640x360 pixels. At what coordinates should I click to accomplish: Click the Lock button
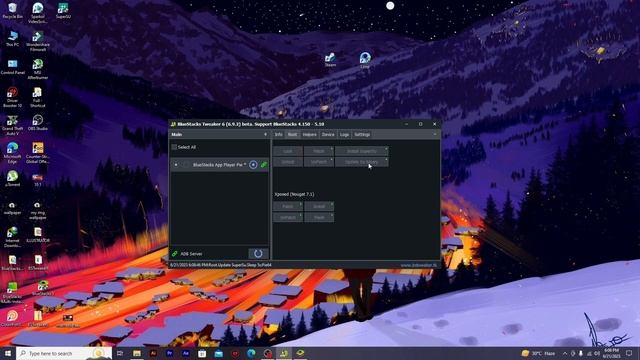click(x=288, y=151)
